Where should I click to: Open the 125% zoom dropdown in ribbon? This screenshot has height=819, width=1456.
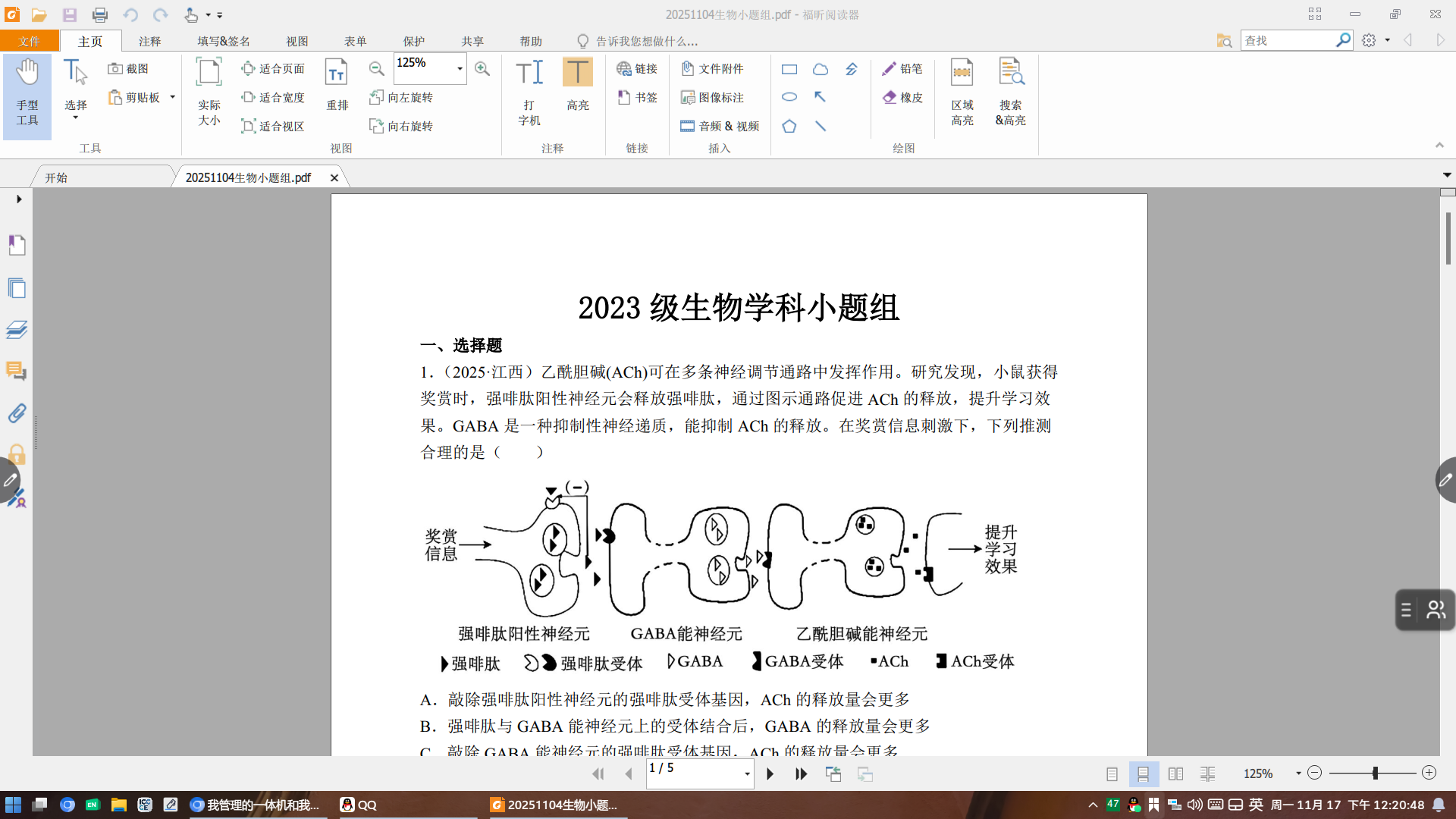[x=460, y=68]
